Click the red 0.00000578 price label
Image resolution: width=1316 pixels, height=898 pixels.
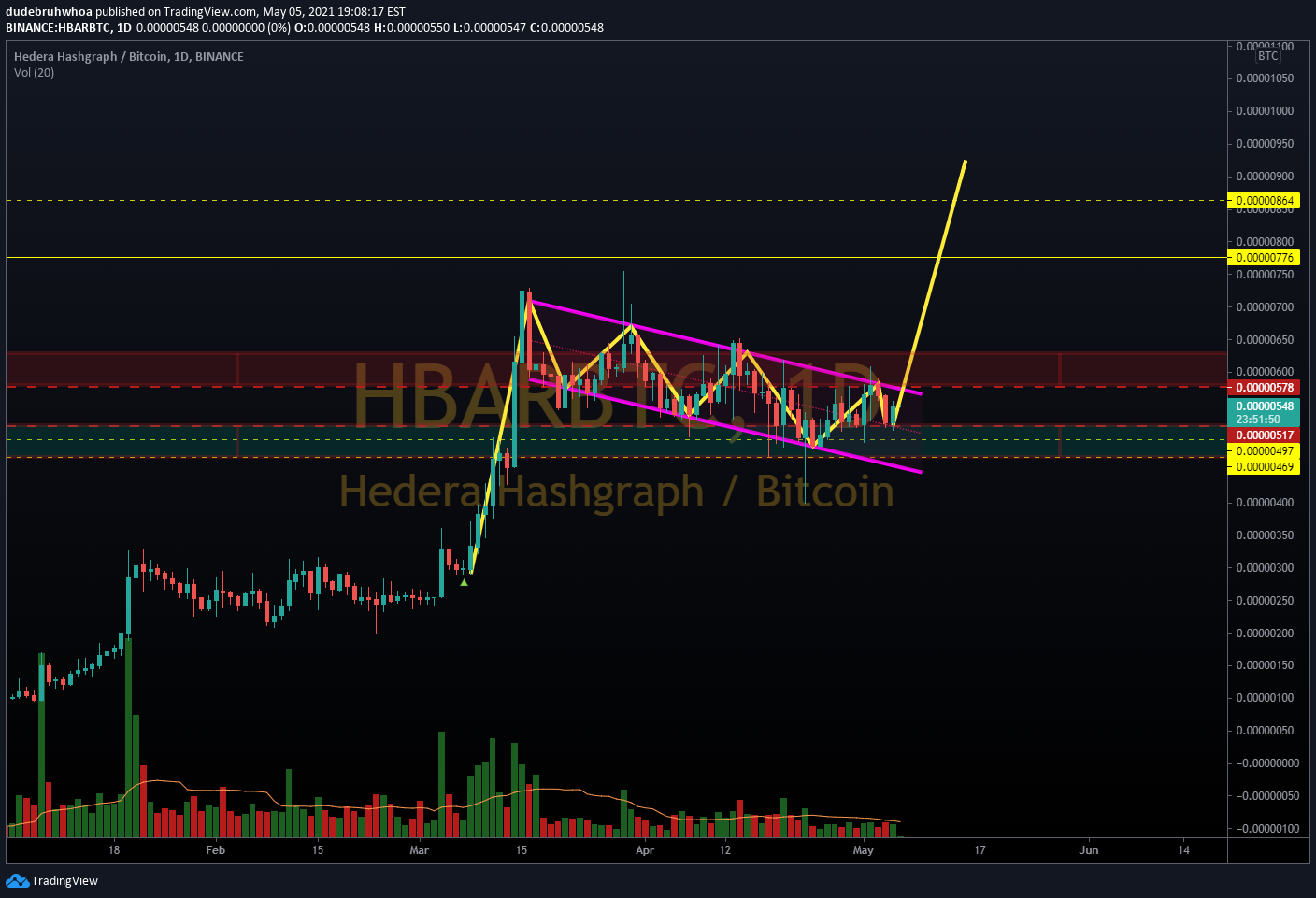coord(1265,388)
